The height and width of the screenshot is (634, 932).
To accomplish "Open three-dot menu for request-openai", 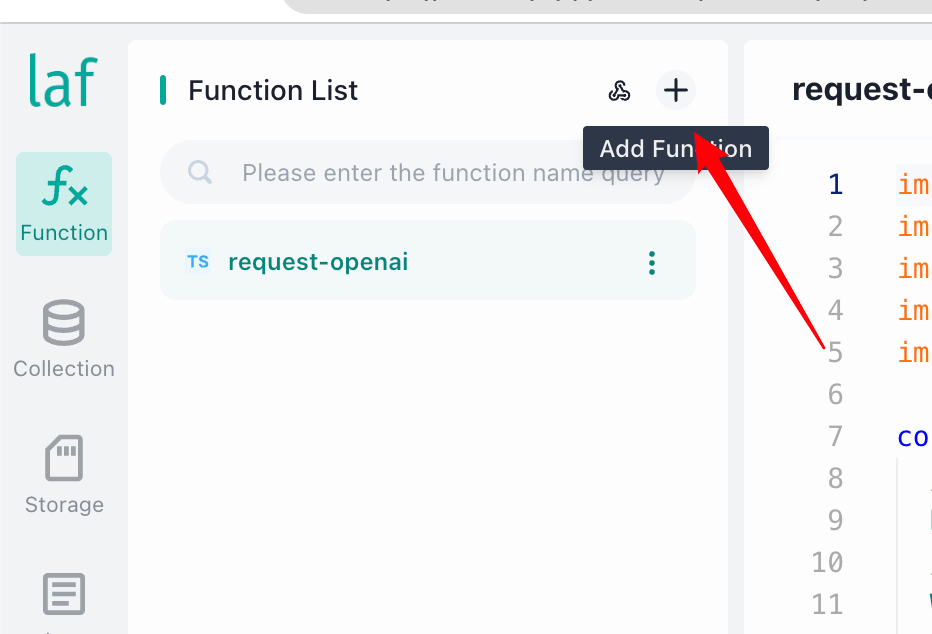I will [652, 263].
